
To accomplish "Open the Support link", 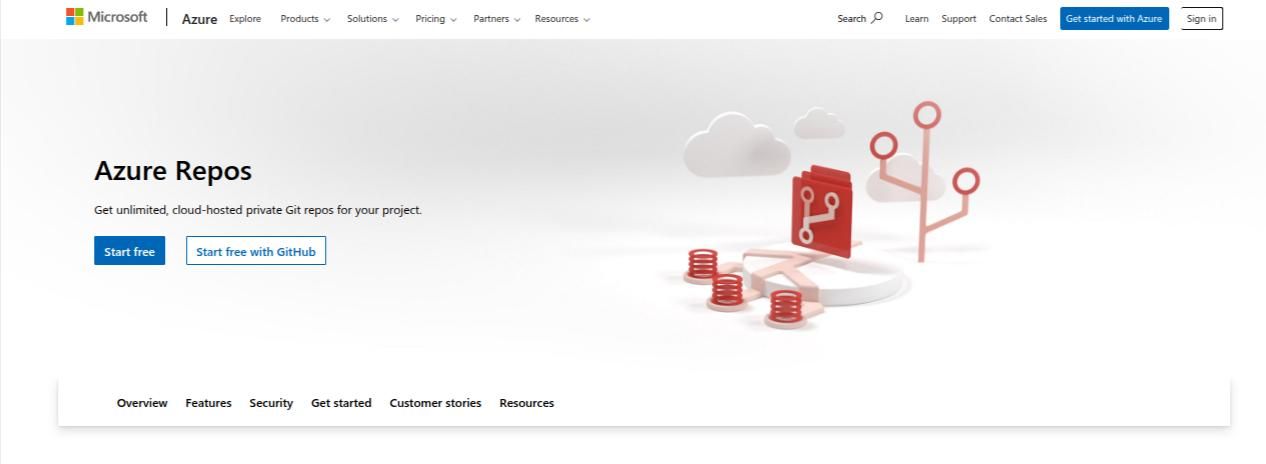I will [x=958, y=19].
